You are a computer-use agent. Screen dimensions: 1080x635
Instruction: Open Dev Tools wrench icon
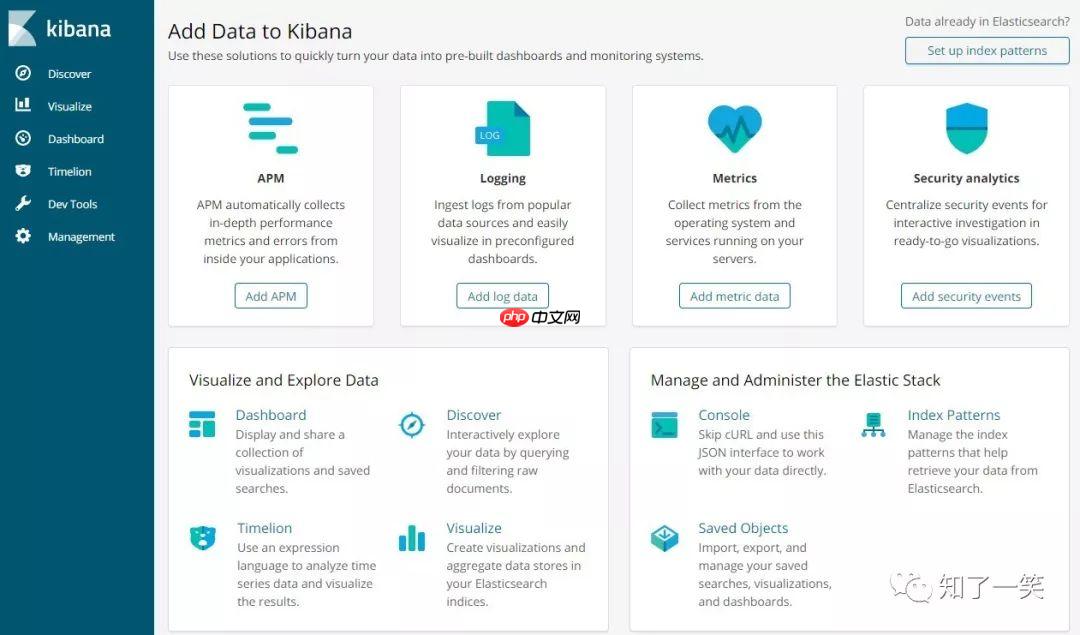pyautogui.click(x=23, y=204)
